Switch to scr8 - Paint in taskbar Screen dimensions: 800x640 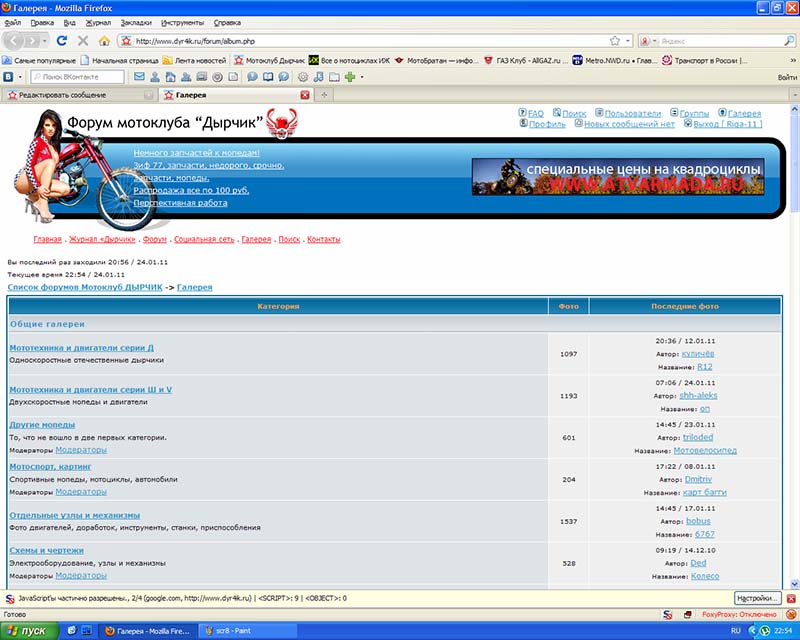click(x=247, y=631)
